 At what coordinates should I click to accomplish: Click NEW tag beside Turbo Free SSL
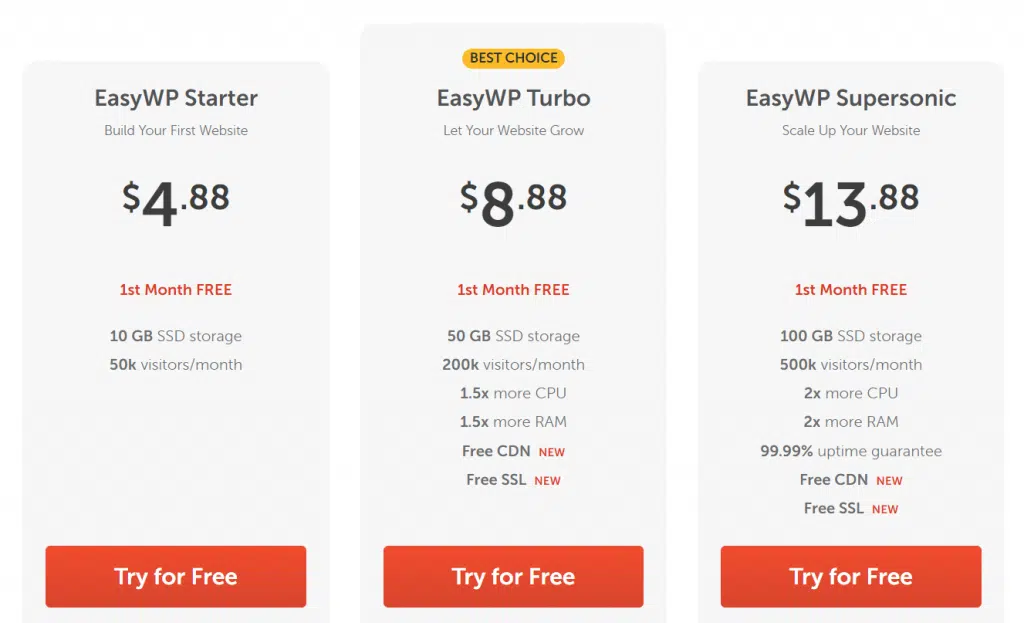coord(547,481)
